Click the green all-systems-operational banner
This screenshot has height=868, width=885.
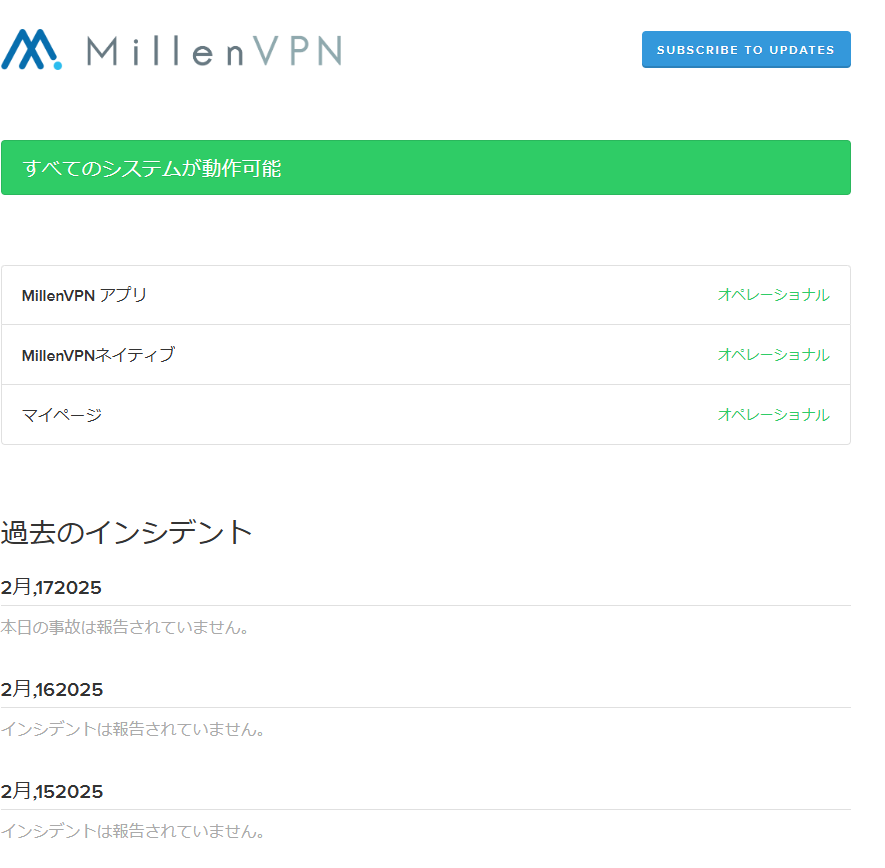425,168
